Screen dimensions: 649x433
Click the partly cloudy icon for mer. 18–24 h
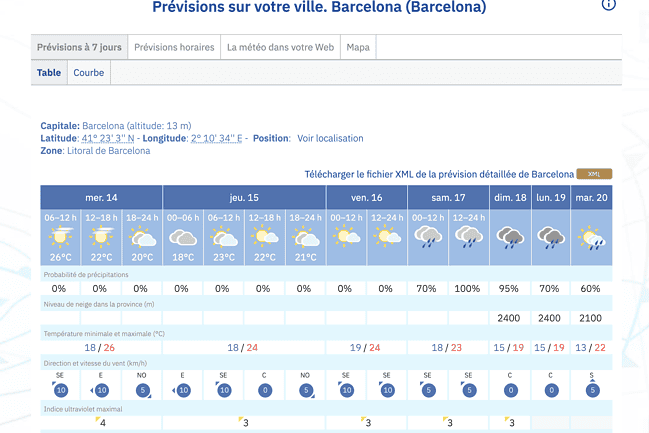142,238
